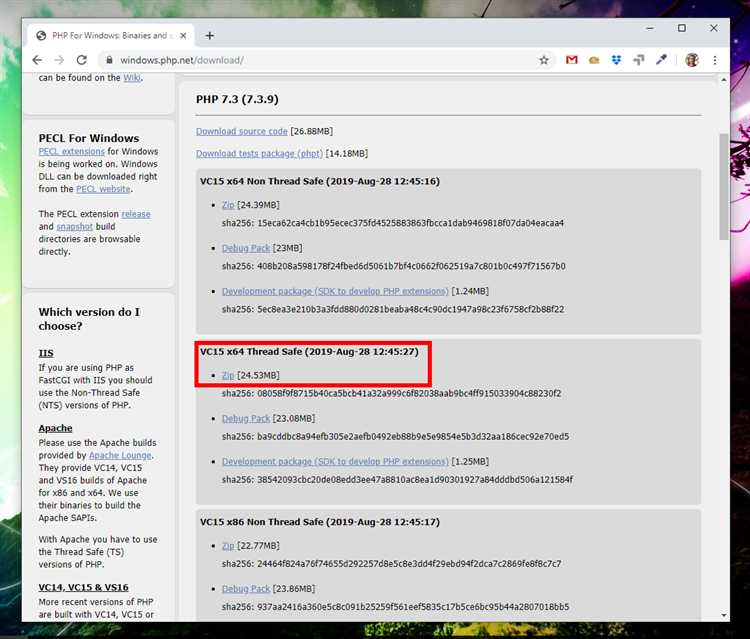Click the page vertical scrollbar thumb

(724, 187)
